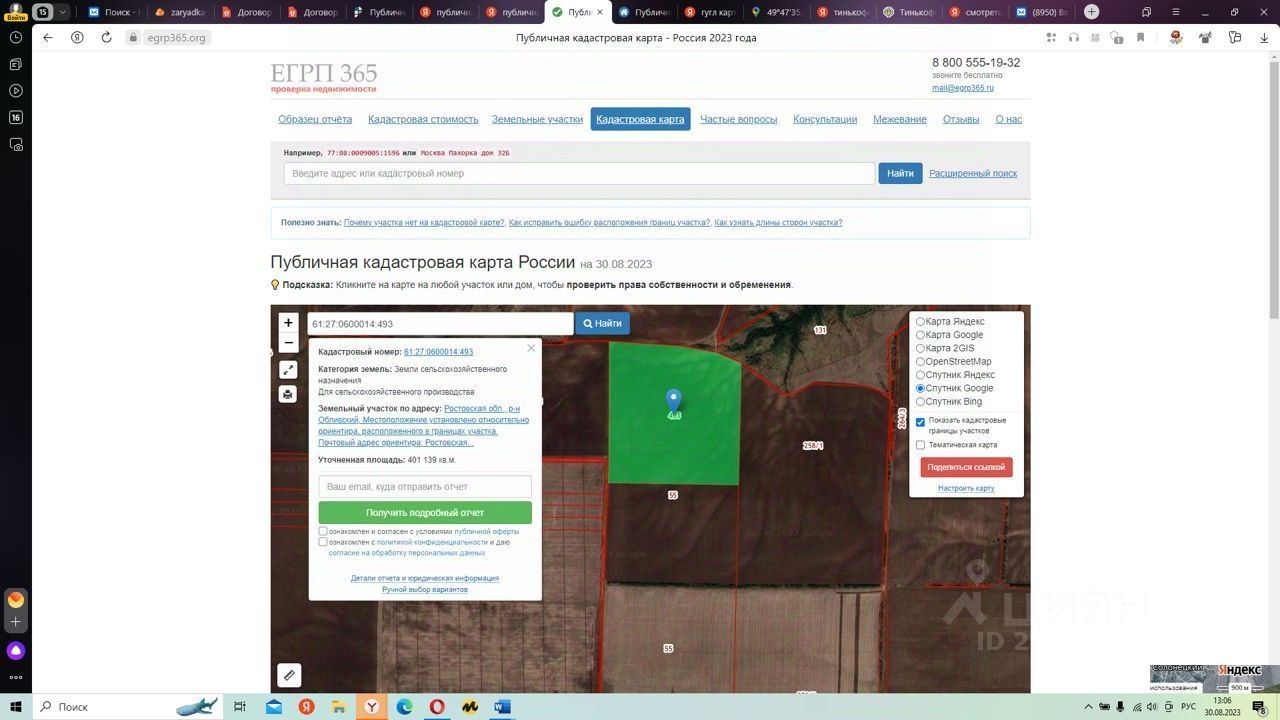
Task: Select OpenStreetMap map layer
Action: pyautogui.click(x=920, y=362)
